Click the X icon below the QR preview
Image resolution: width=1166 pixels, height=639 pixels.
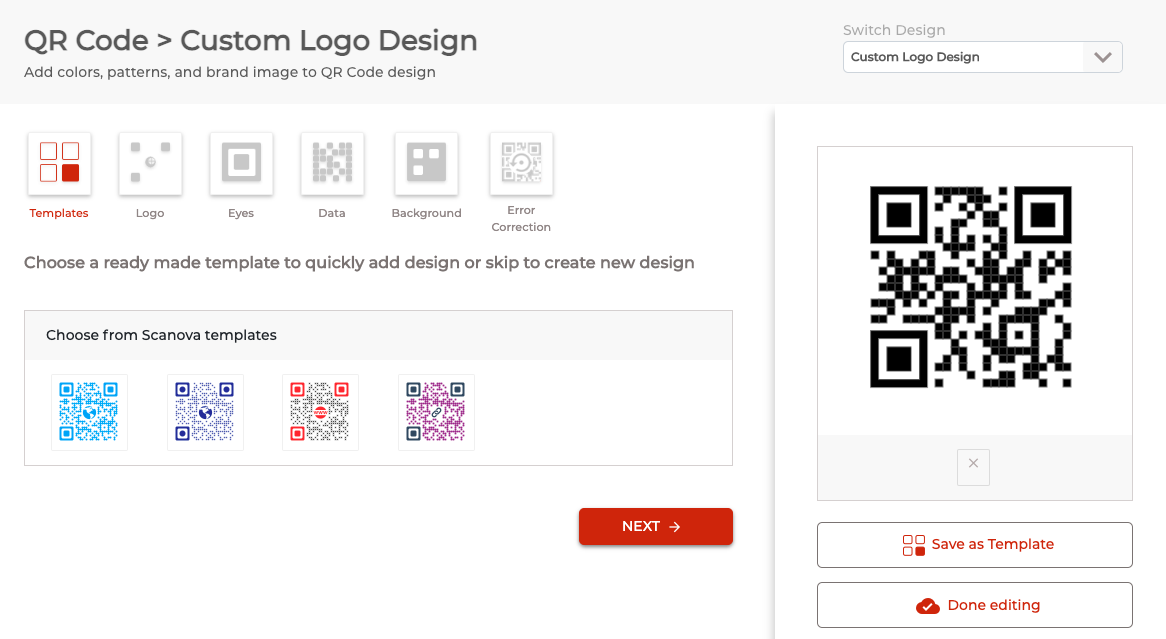[973, 466]
